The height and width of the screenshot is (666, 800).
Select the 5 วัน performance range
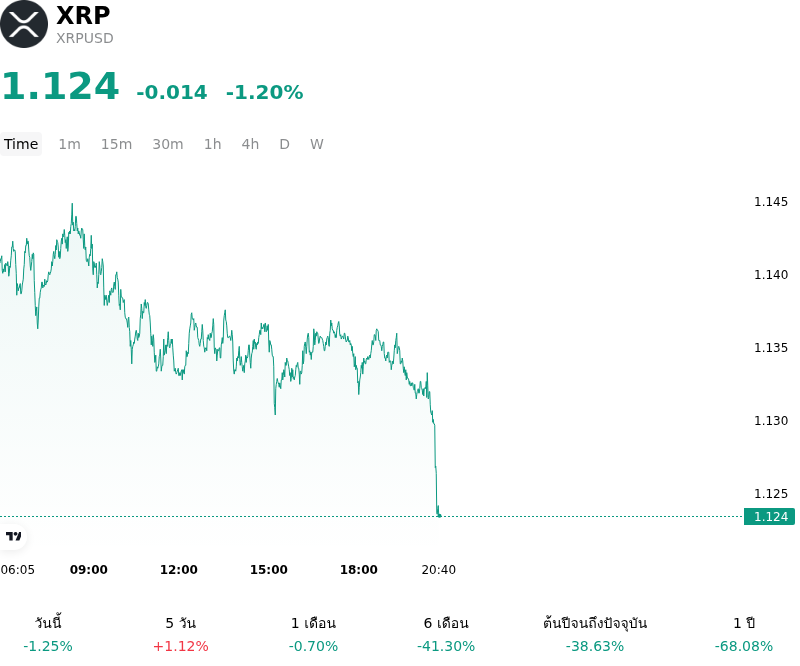181,634
